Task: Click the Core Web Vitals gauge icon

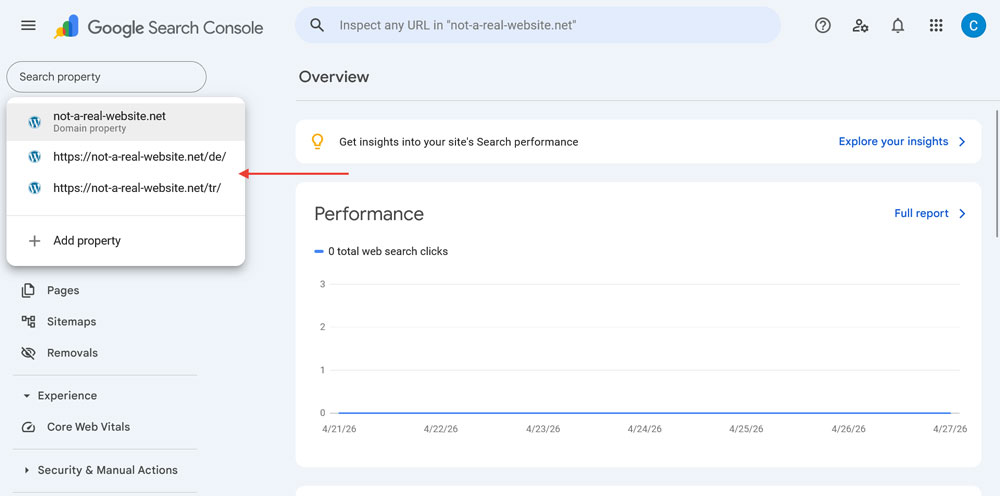Action: coord(28,427)
